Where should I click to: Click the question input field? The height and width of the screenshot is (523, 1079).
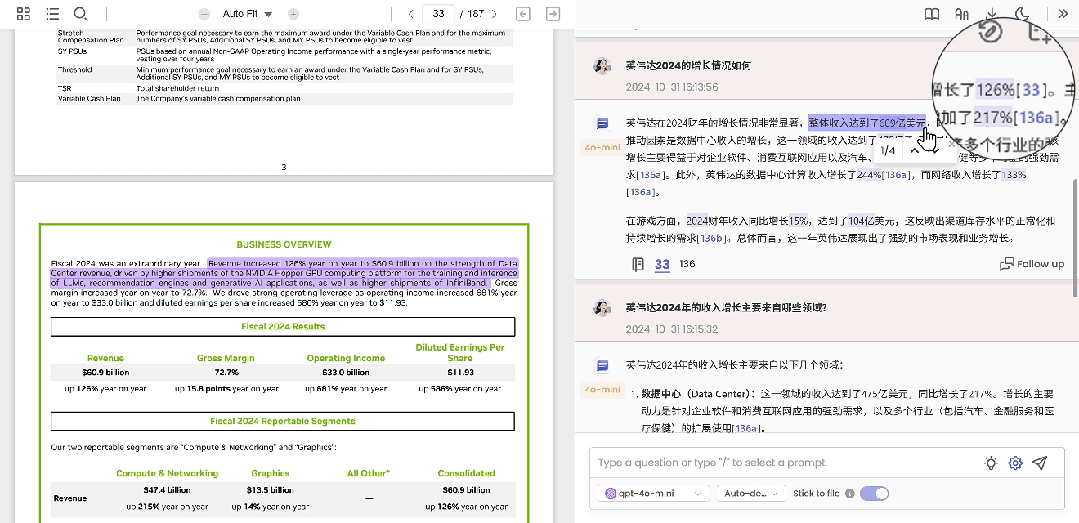coord(784,463)
